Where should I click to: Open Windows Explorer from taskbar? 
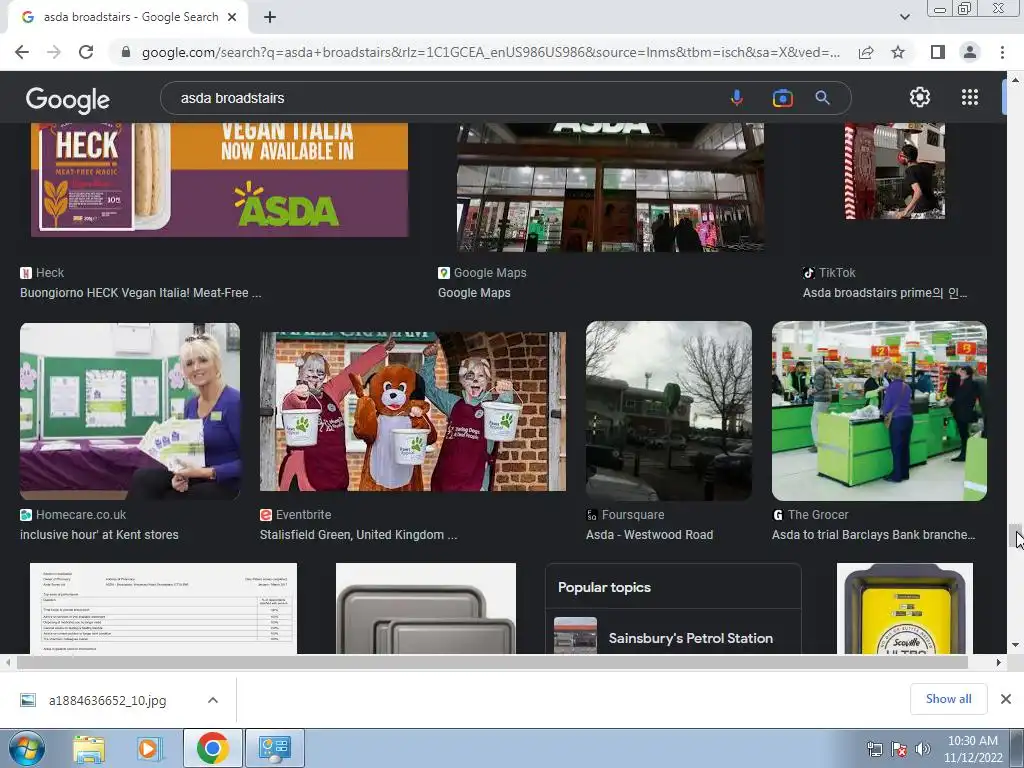tap(89, 748)
